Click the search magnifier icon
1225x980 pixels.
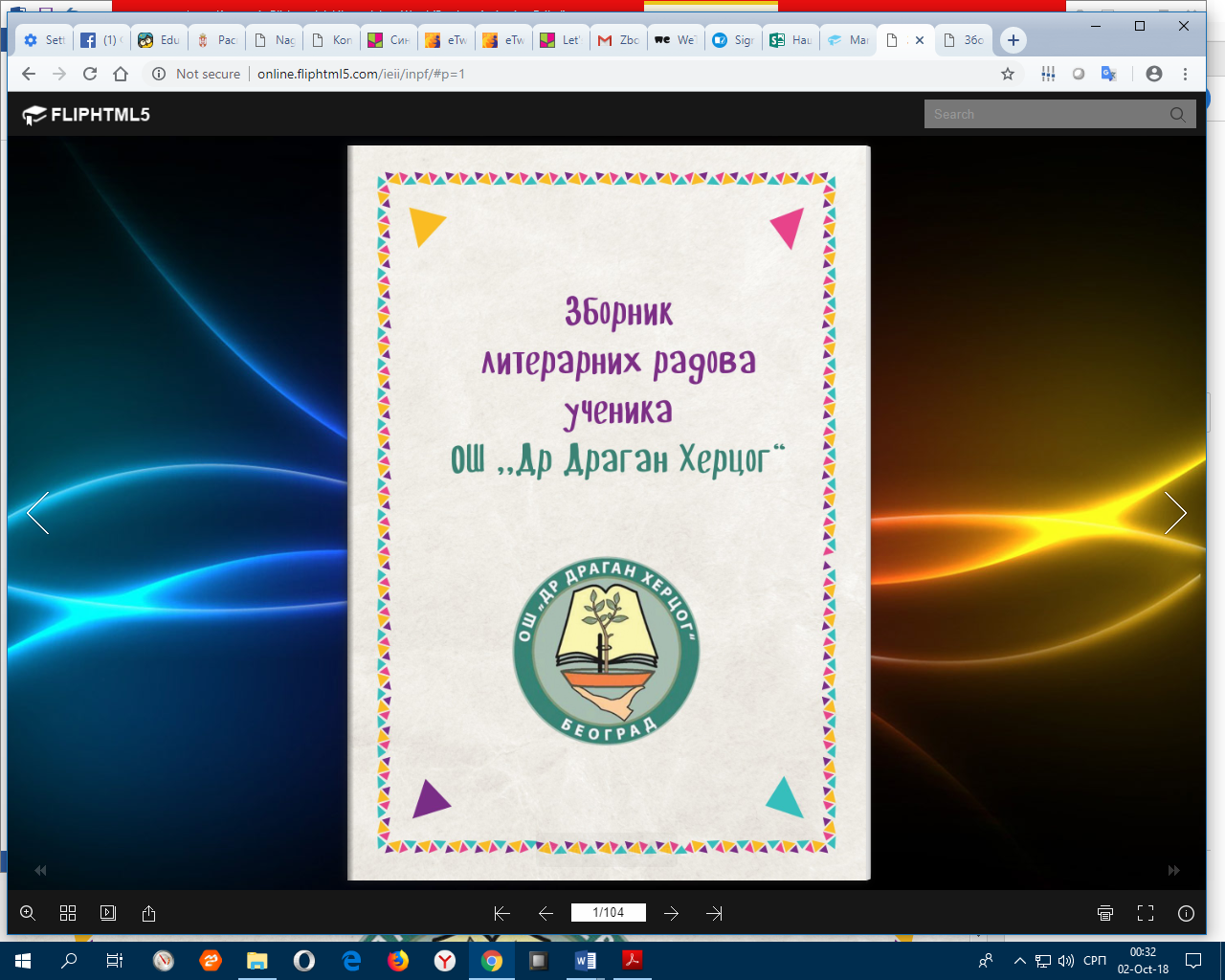click(1178, 114)
